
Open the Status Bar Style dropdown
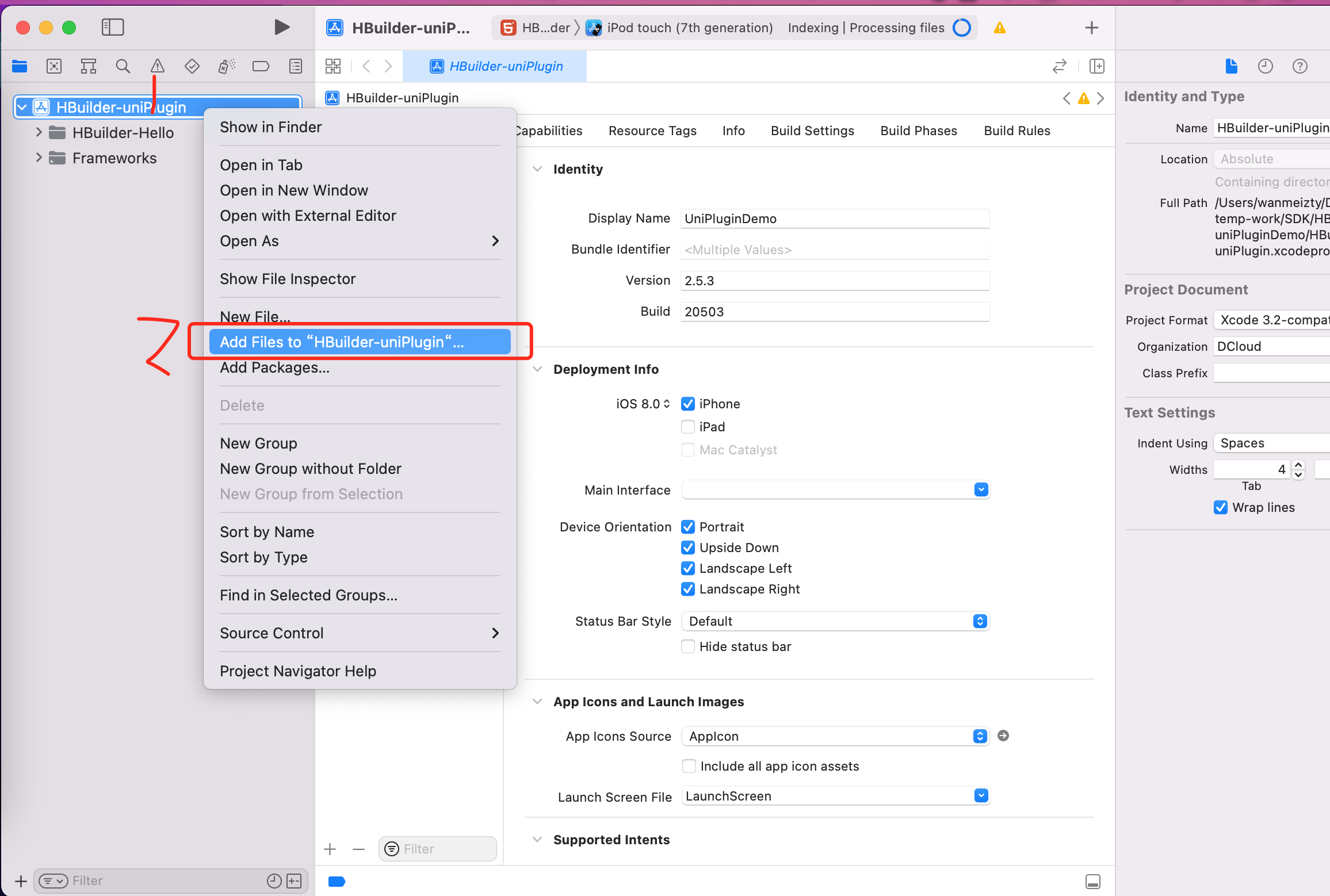tap(835, 621)
